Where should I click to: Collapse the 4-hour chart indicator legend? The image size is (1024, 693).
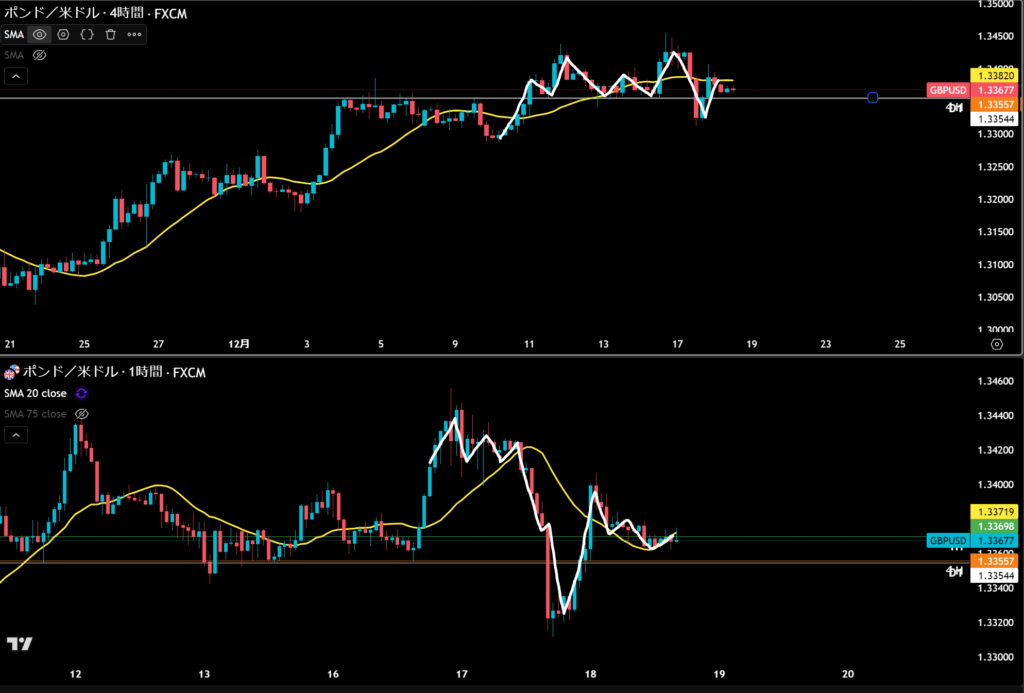(16, 76)
